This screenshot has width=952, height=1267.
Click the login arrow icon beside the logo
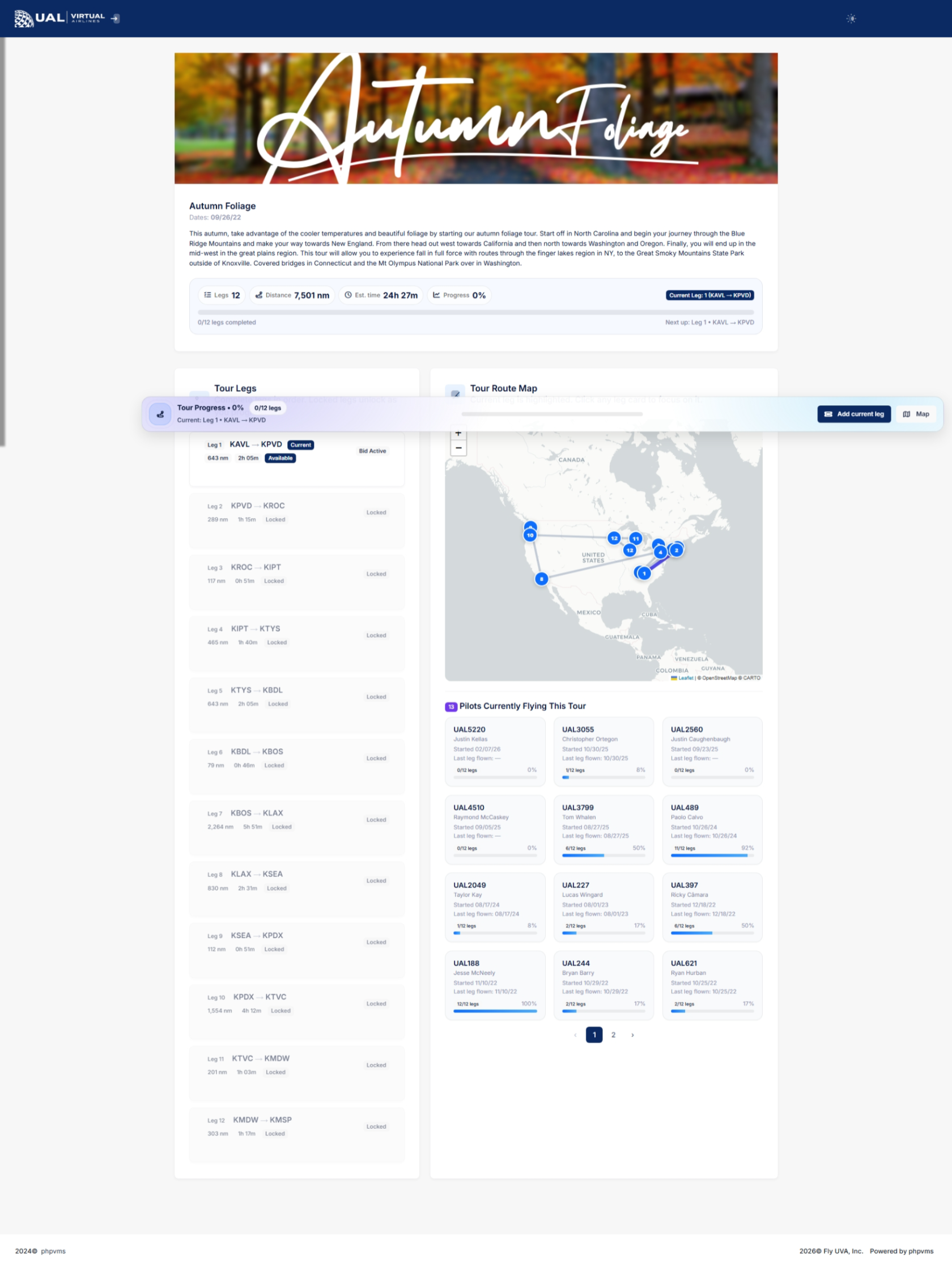[x=115, y=18]
